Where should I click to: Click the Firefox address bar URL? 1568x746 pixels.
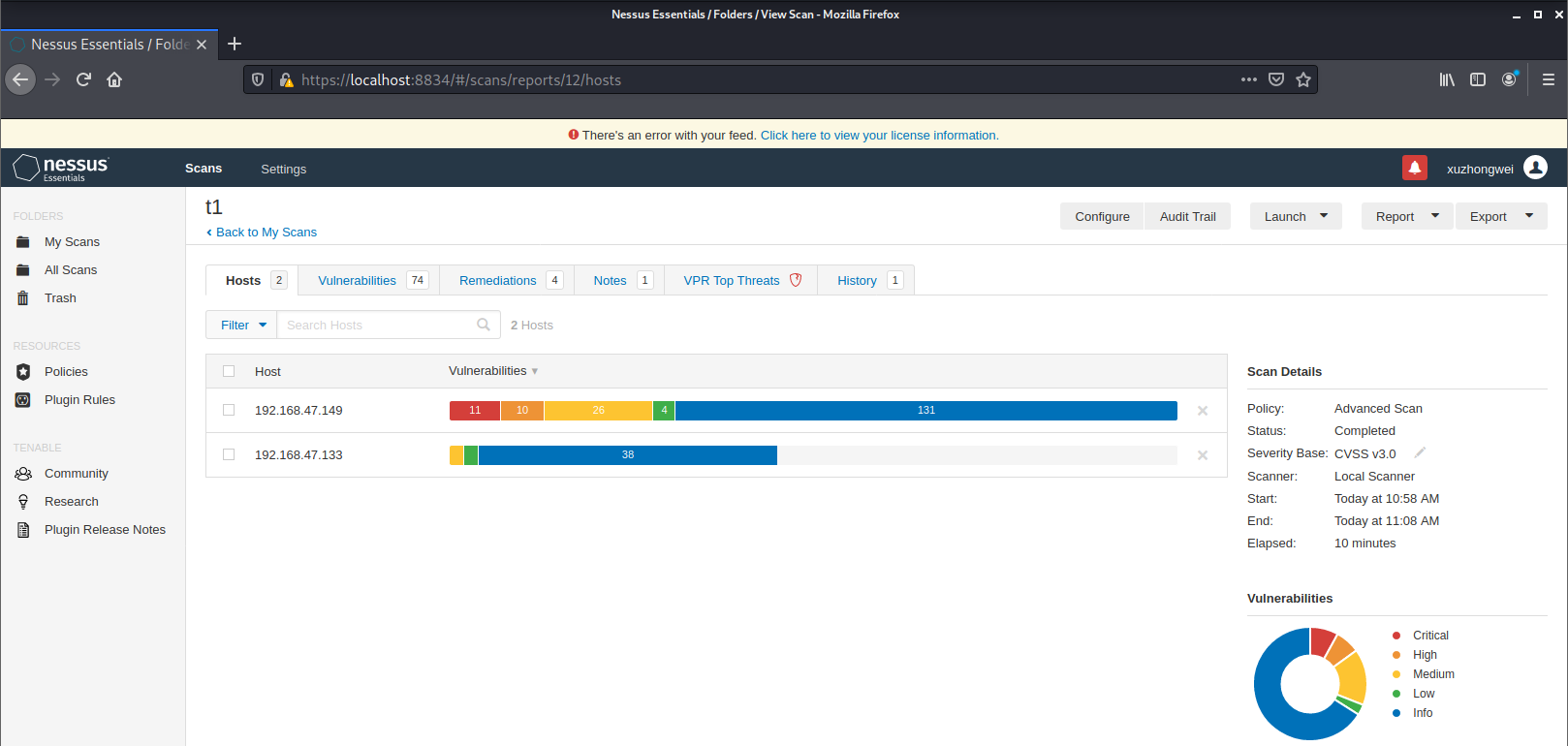pyautogui.click(x=461, y=80)
